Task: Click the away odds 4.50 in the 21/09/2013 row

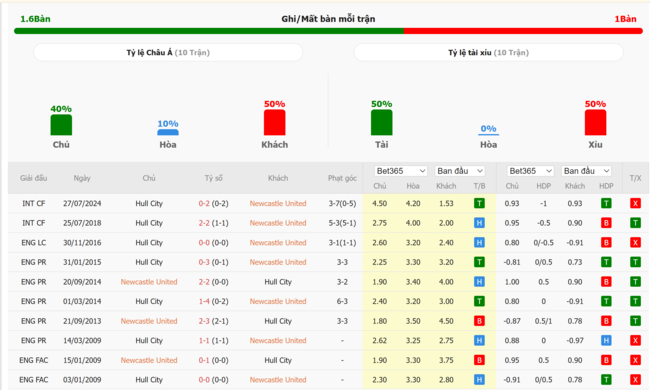Action: tap(446, 321)
